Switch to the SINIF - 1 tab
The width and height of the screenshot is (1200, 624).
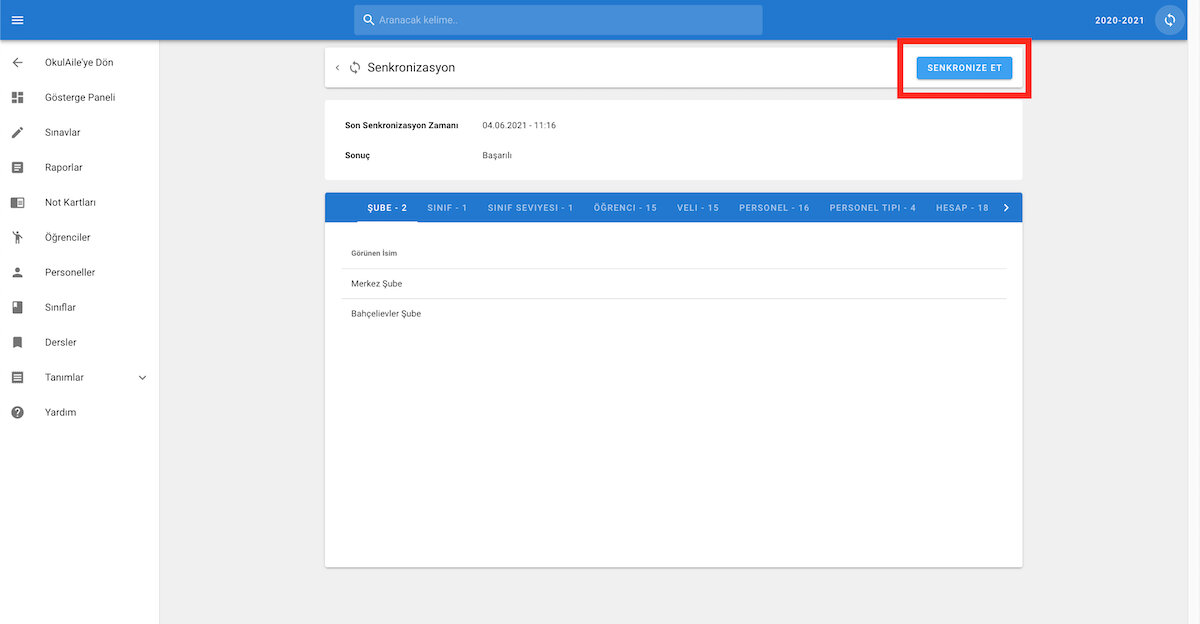tap(447, 208)
